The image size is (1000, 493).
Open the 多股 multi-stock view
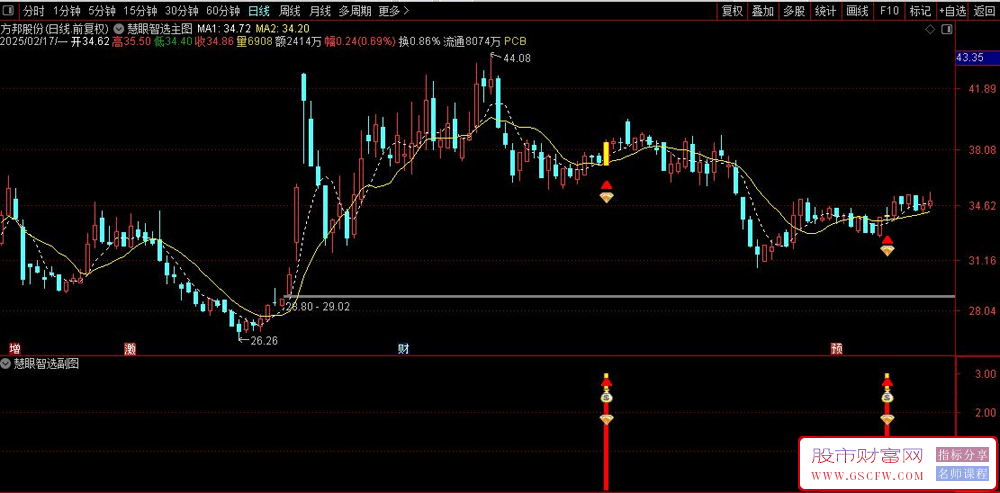pos(794,10)
